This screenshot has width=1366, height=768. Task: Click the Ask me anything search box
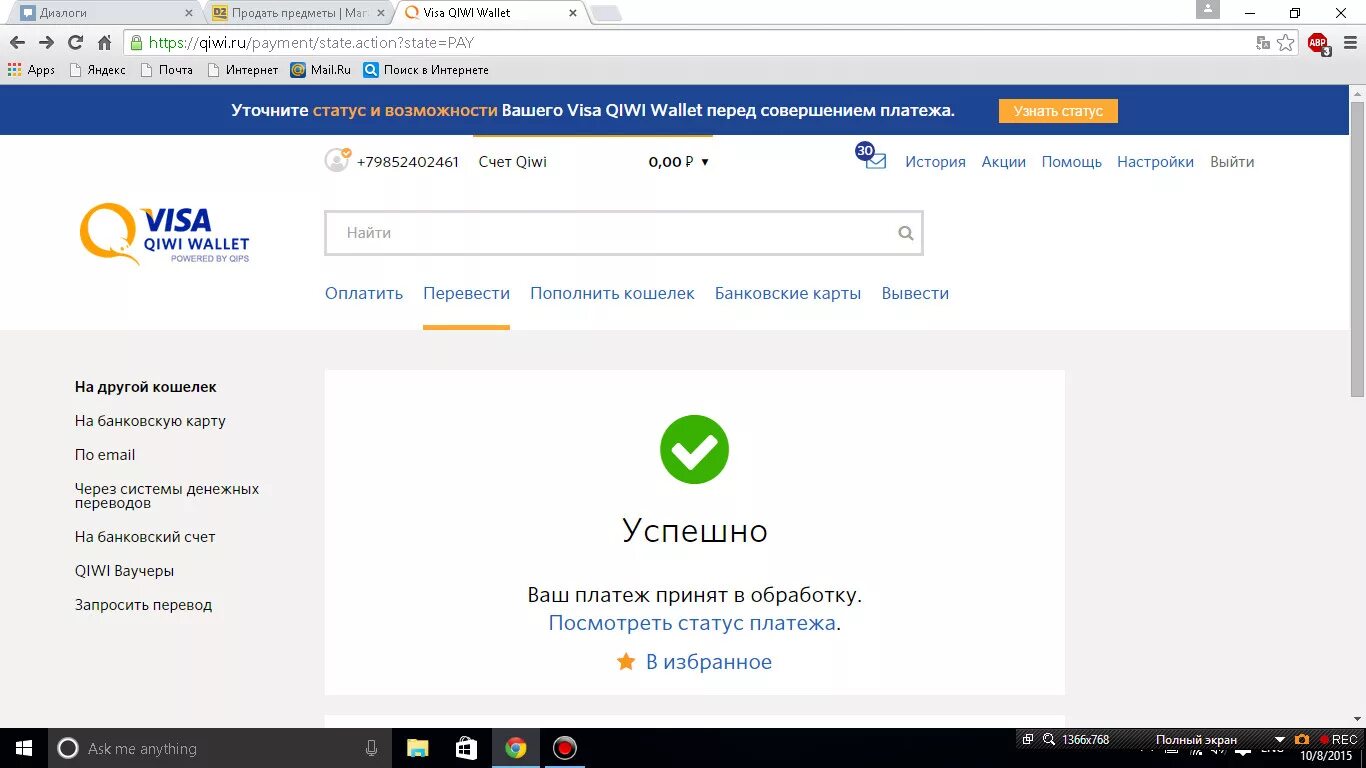(x=220, y=748)
